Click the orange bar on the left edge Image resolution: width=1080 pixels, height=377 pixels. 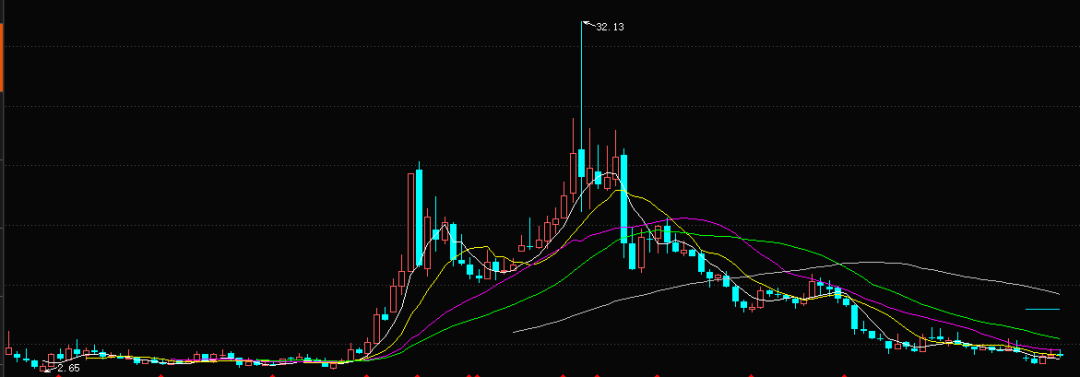[x=2, y=59]
